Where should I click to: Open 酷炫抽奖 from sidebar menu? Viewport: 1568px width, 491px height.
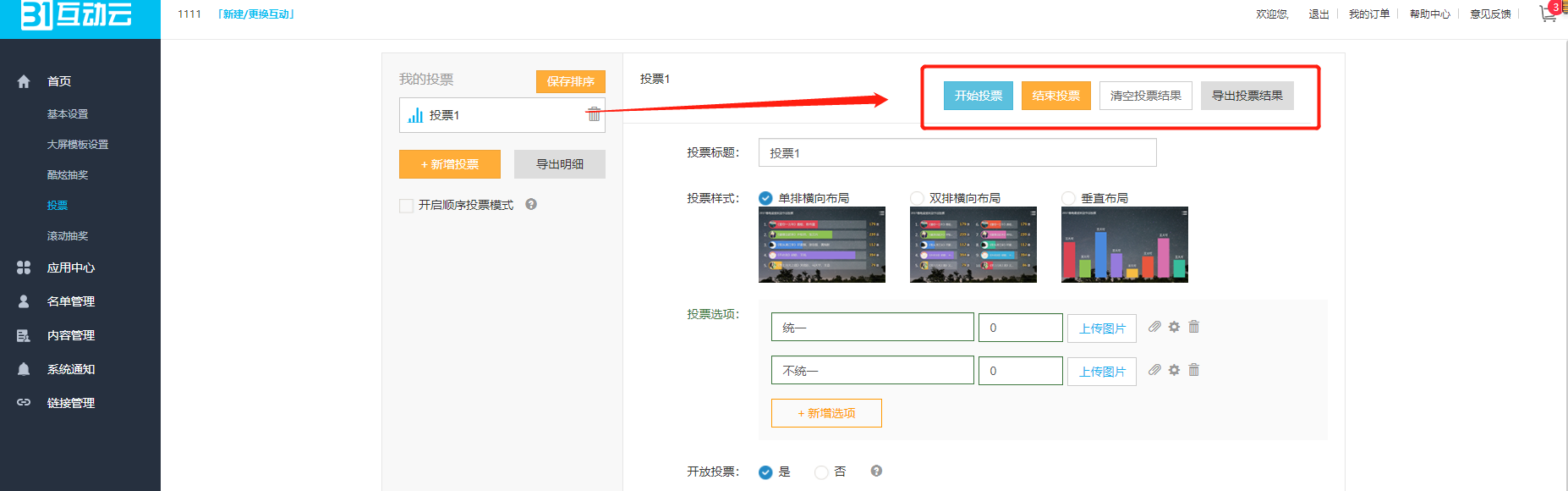[x=68, y=175]
